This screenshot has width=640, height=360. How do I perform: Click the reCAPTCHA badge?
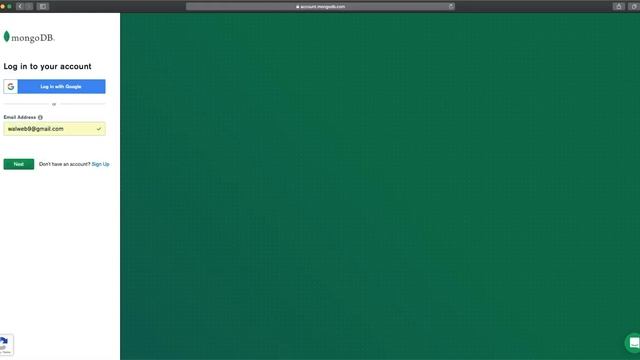click(x=6, y=345)
